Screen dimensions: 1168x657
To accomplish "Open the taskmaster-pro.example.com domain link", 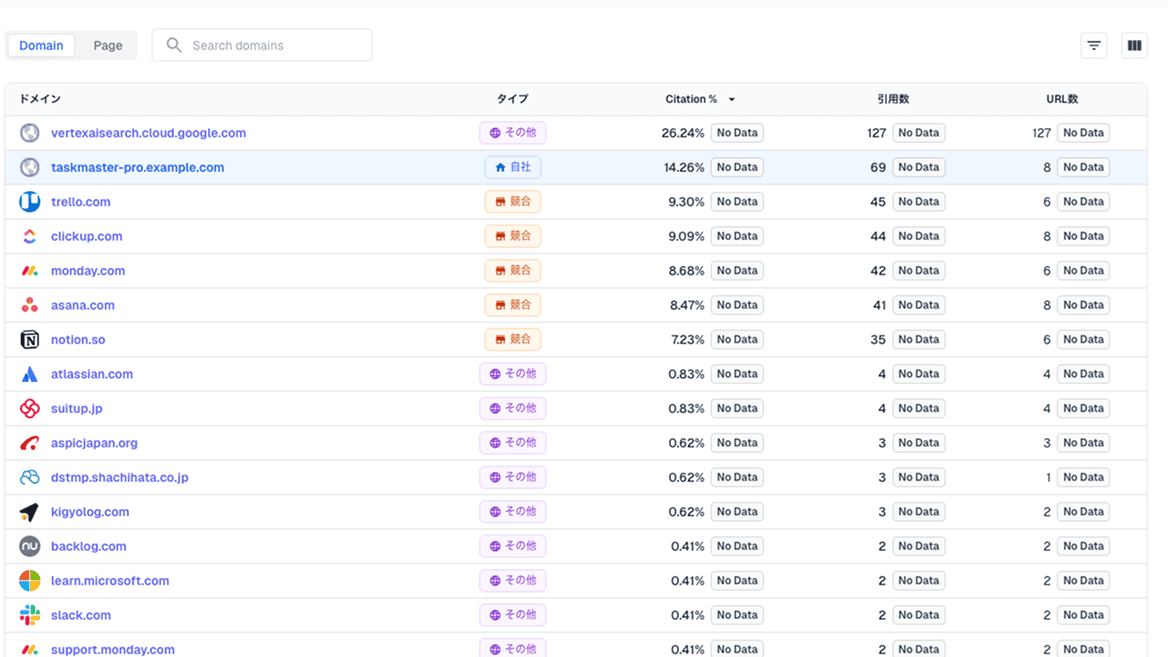I will (x=137, y=168).
